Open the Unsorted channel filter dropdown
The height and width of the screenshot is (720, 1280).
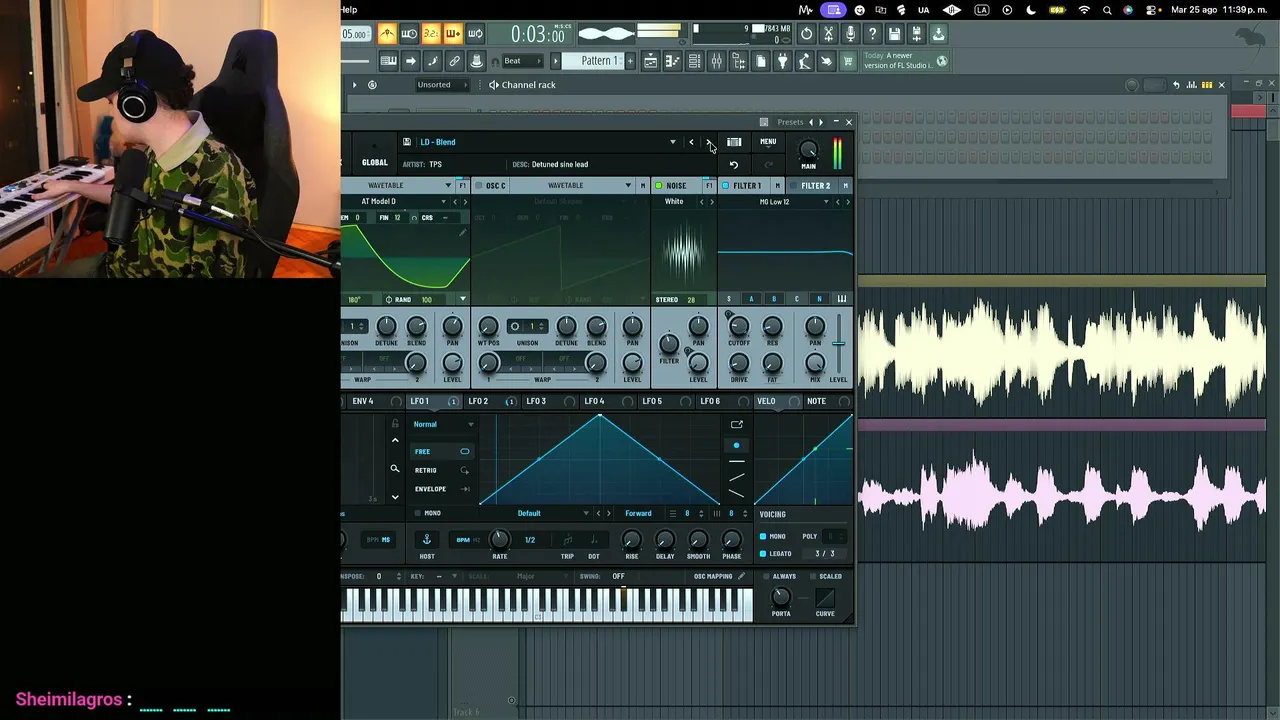click(x=442, y=85)
